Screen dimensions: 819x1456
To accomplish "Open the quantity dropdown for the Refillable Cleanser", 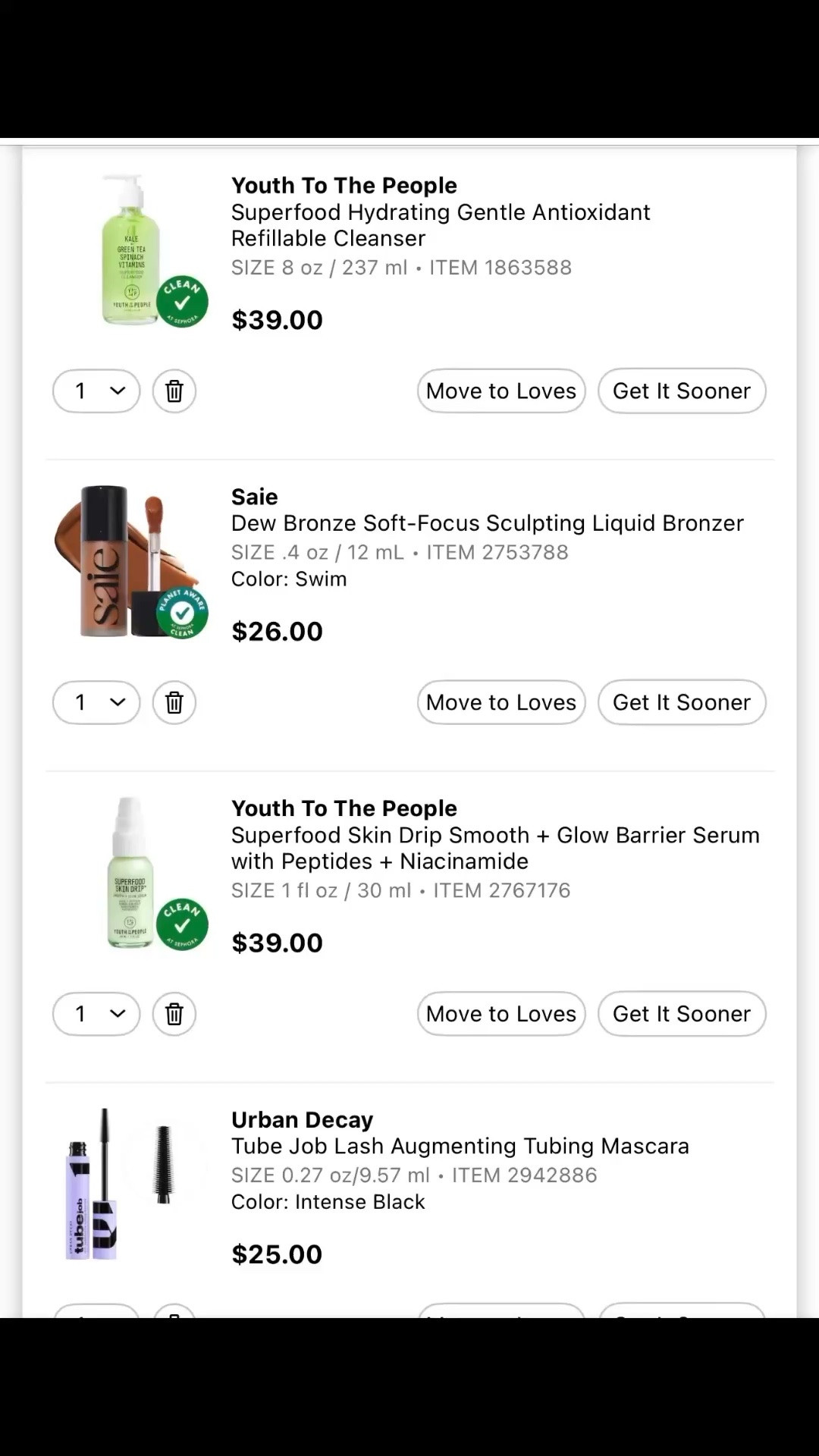I will tap(96, 391).
